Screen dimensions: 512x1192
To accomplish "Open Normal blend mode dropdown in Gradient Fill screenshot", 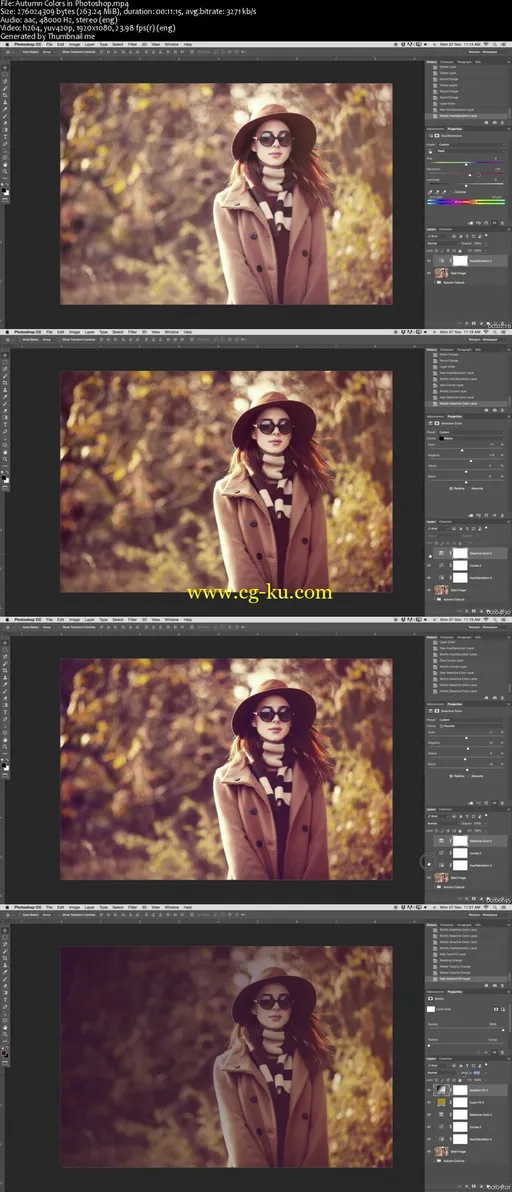I will pos(443,1073).
